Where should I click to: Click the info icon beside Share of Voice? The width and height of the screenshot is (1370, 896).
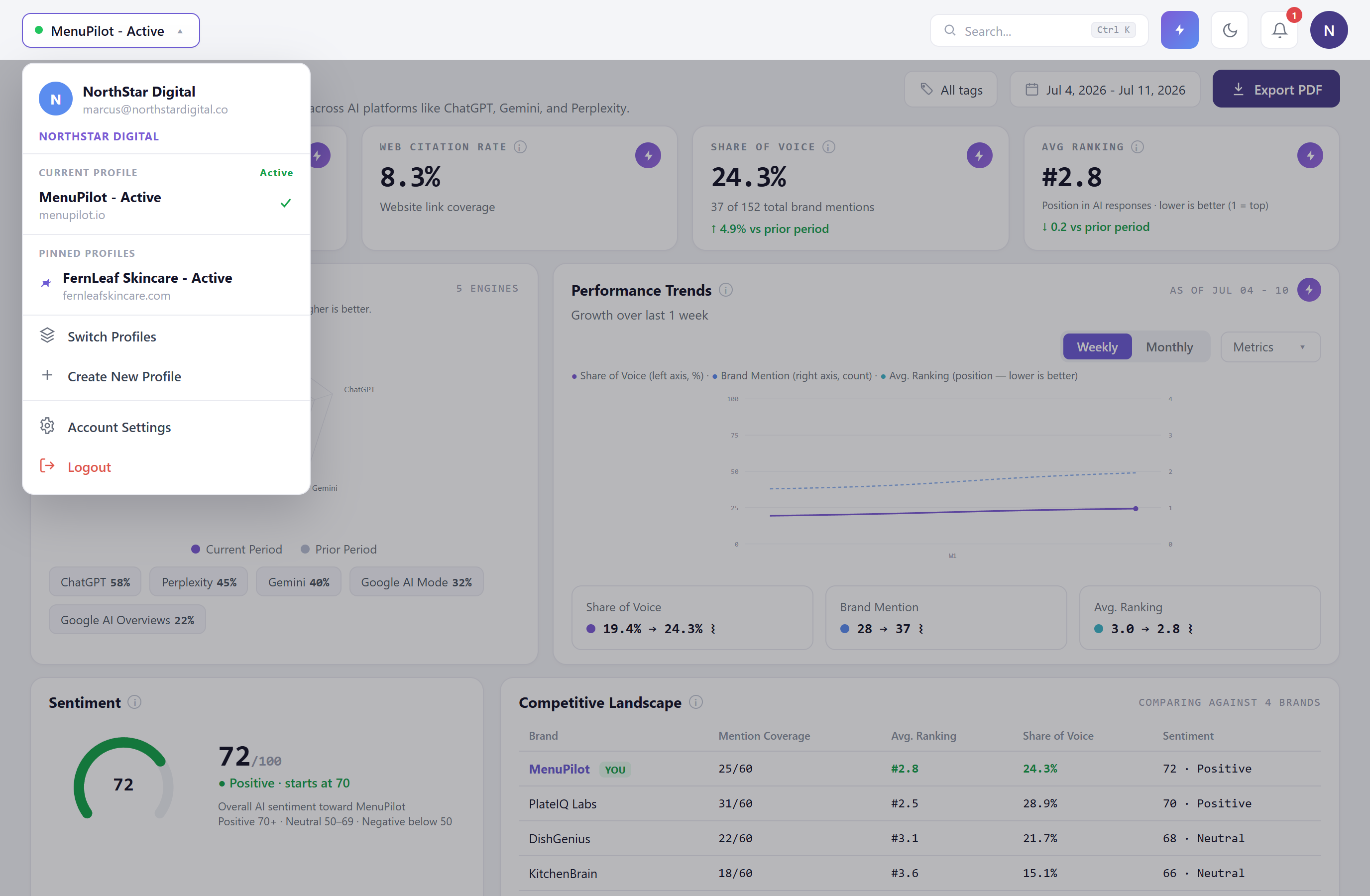pos(828,147)
